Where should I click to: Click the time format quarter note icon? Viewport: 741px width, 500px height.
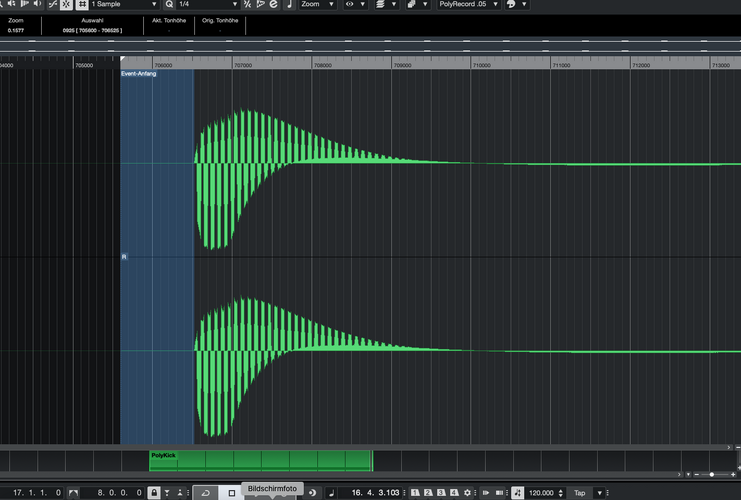click(x=331, y=493)
